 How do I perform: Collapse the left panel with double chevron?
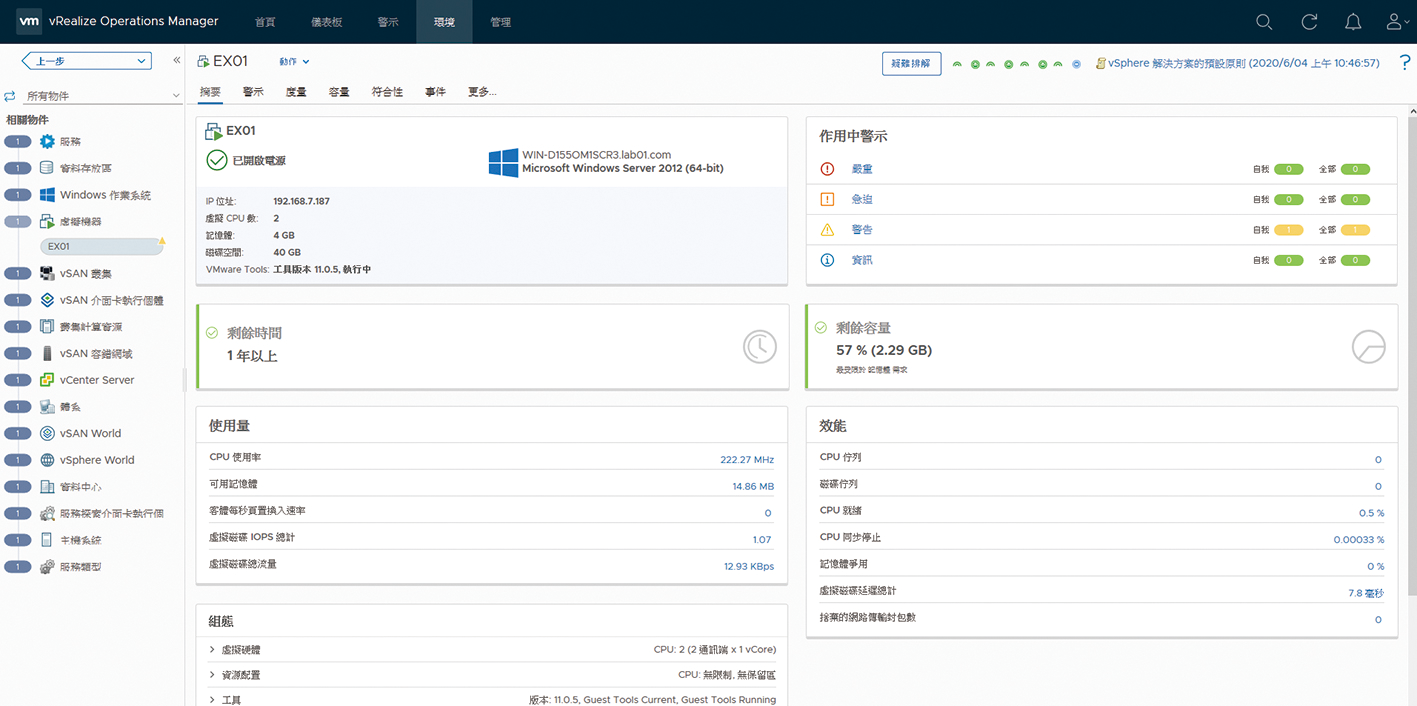(177, 60)
